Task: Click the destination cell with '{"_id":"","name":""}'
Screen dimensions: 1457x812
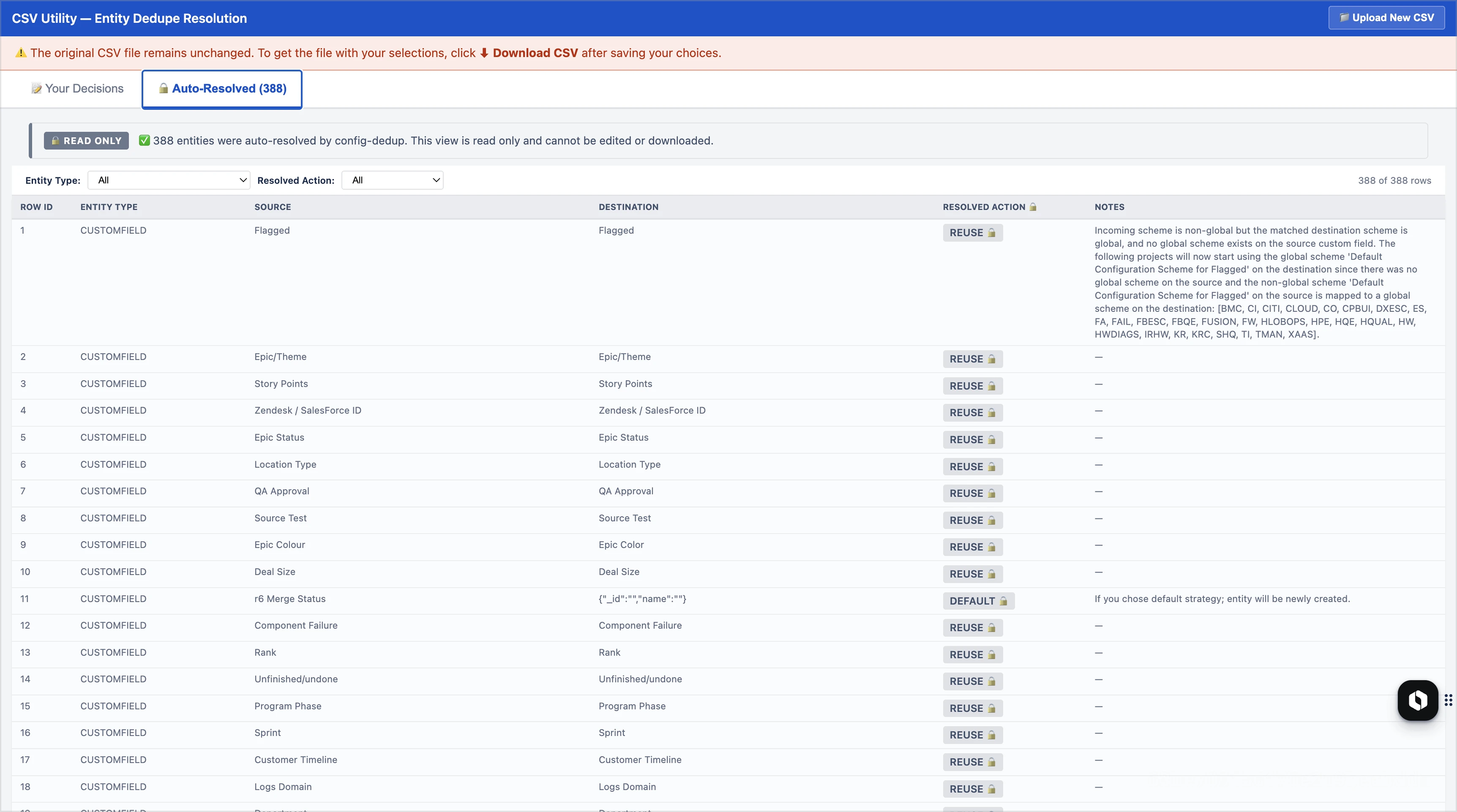Action: (x=643, y=599)
